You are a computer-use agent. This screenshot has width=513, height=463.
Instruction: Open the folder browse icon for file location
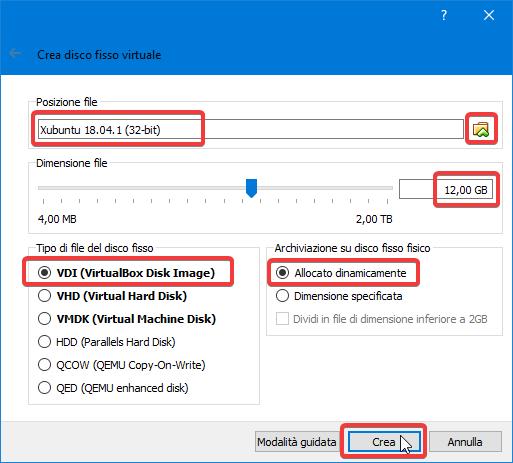pos(481,129)
